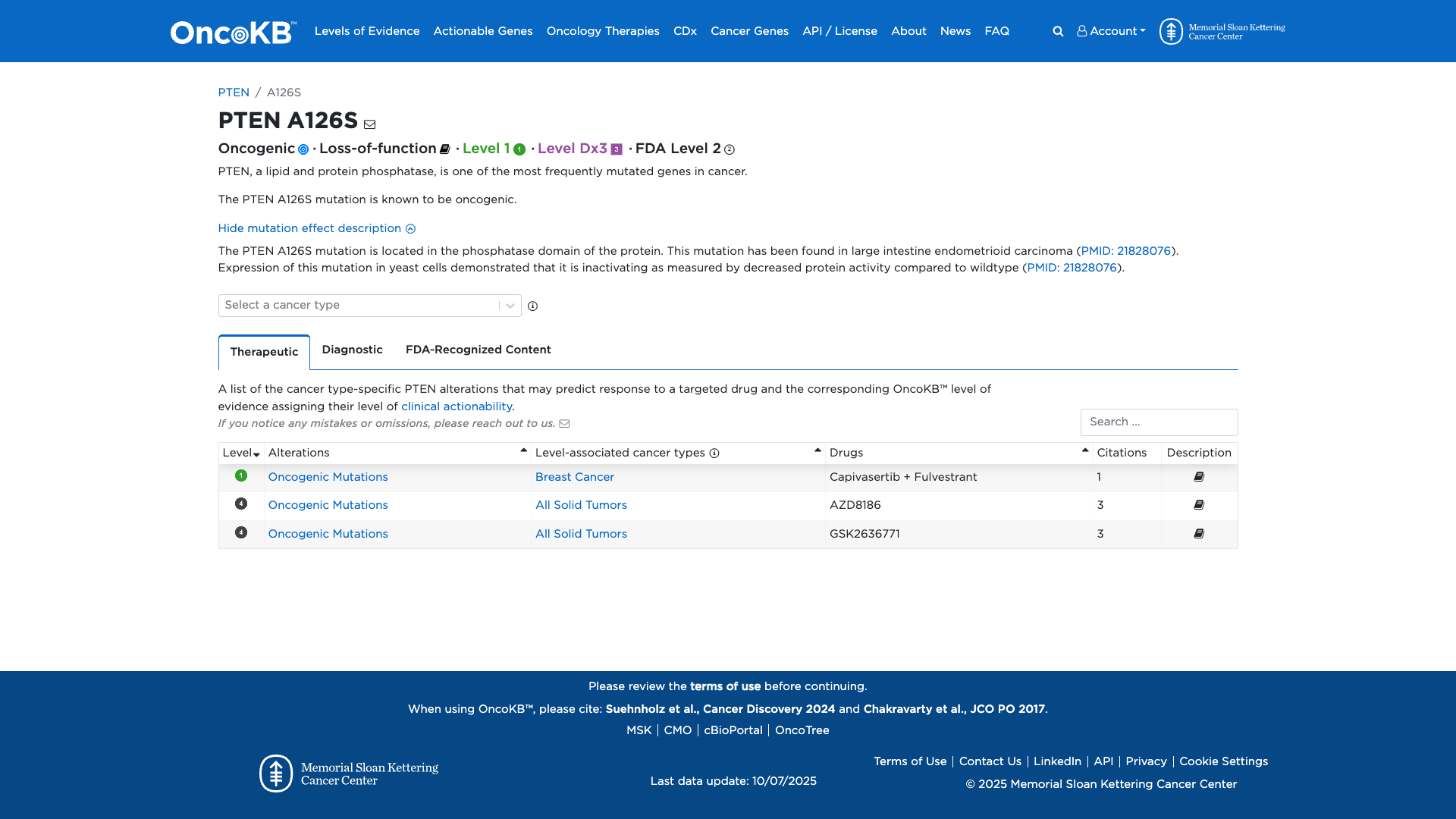Viewport: 1456px width, 819px height.
Task: Switch to the FDA-Recognized Content tab
Action: point(478,350)
